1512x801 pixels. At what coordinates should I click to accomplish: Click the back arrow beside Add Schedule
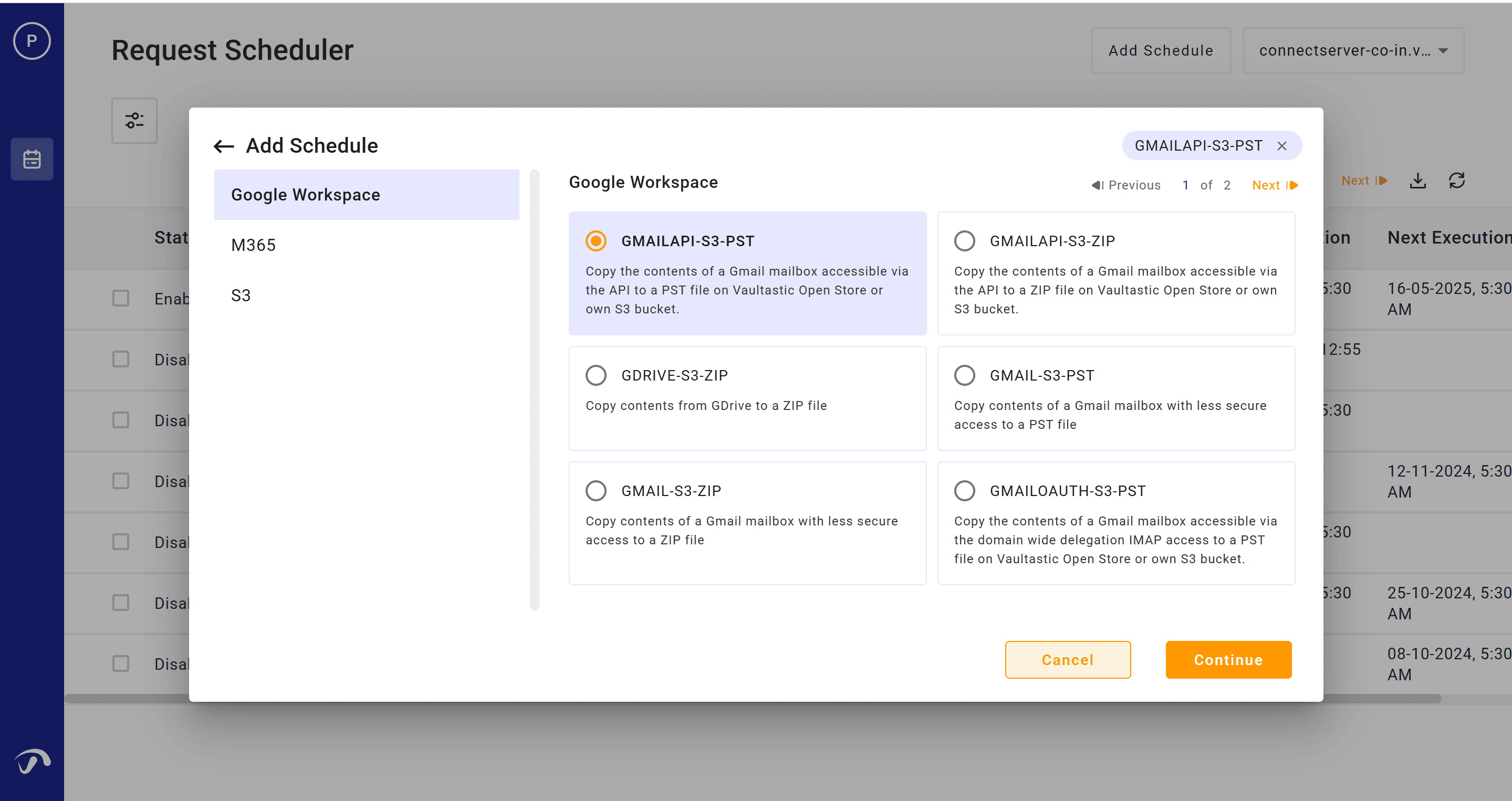click(x=224, y=146)
